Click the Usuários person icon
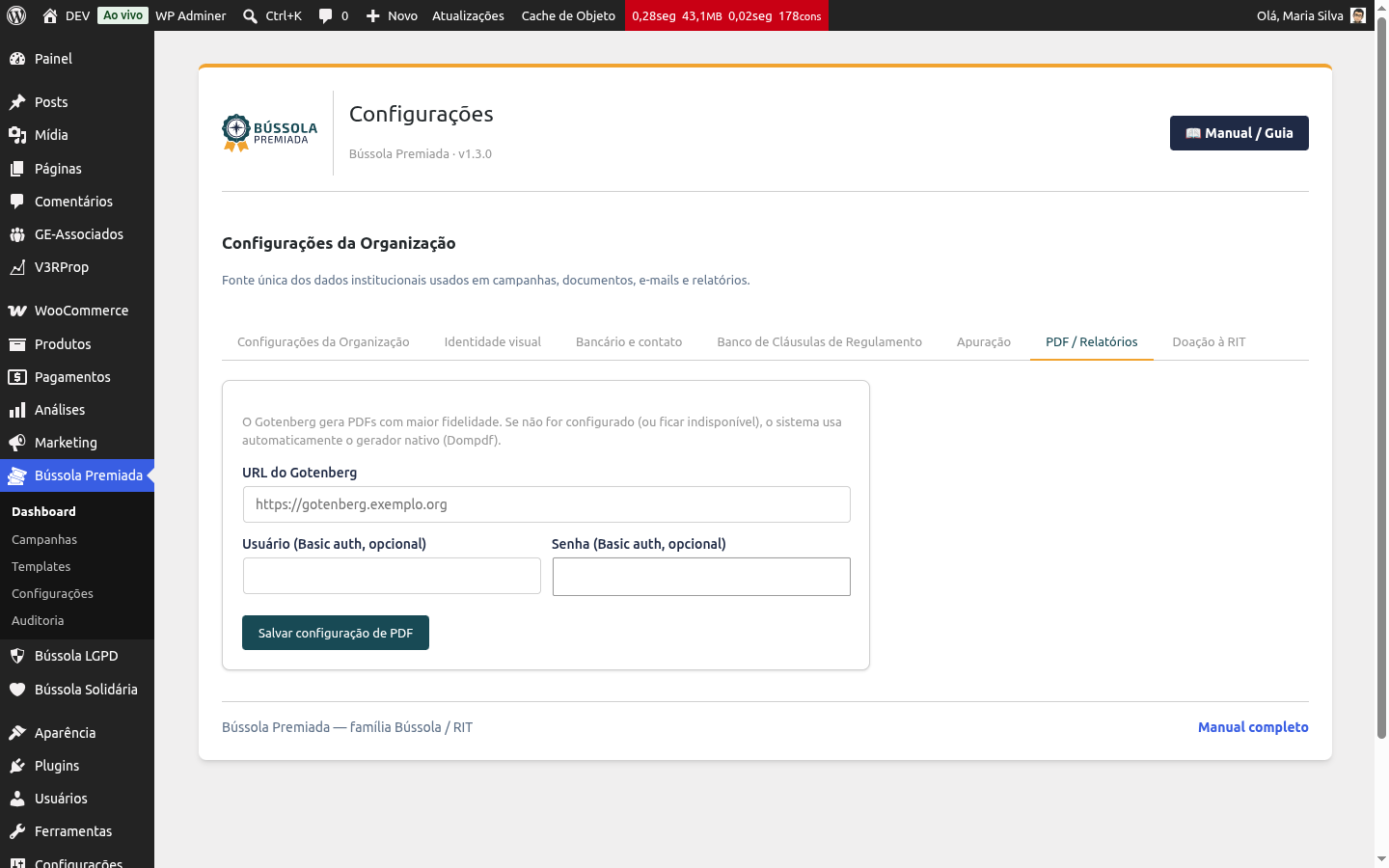 (17, 799)
